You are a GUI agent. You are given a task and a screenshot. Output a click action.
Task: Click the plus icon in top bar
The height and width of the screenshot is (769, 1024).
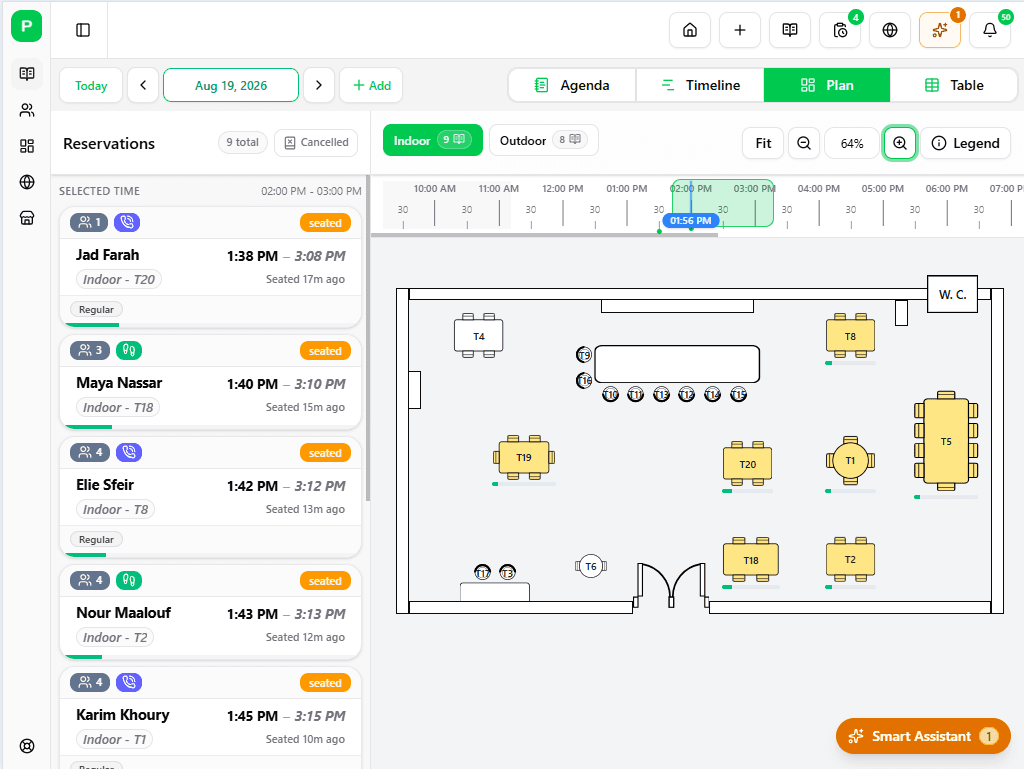pyautogui.click(x=739, y=30)
